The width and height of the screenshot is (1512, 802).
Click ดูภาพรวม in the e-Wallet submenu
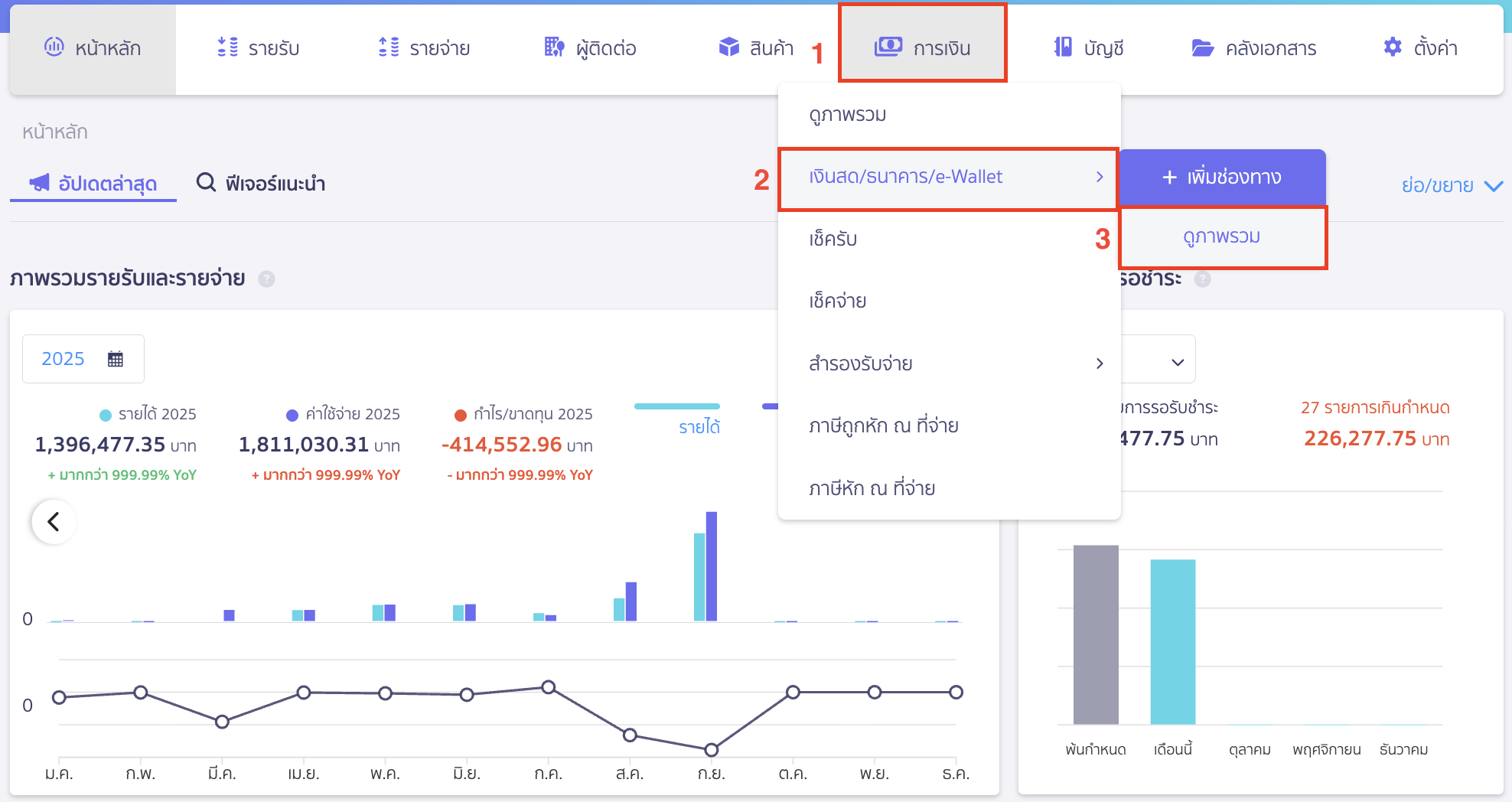pos(1222,236)
